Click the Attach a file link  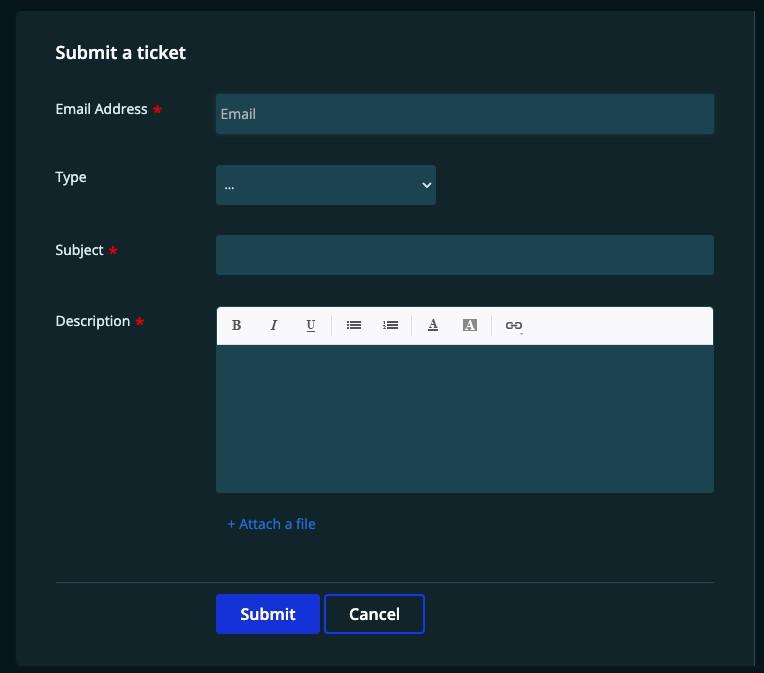point(271,524)
